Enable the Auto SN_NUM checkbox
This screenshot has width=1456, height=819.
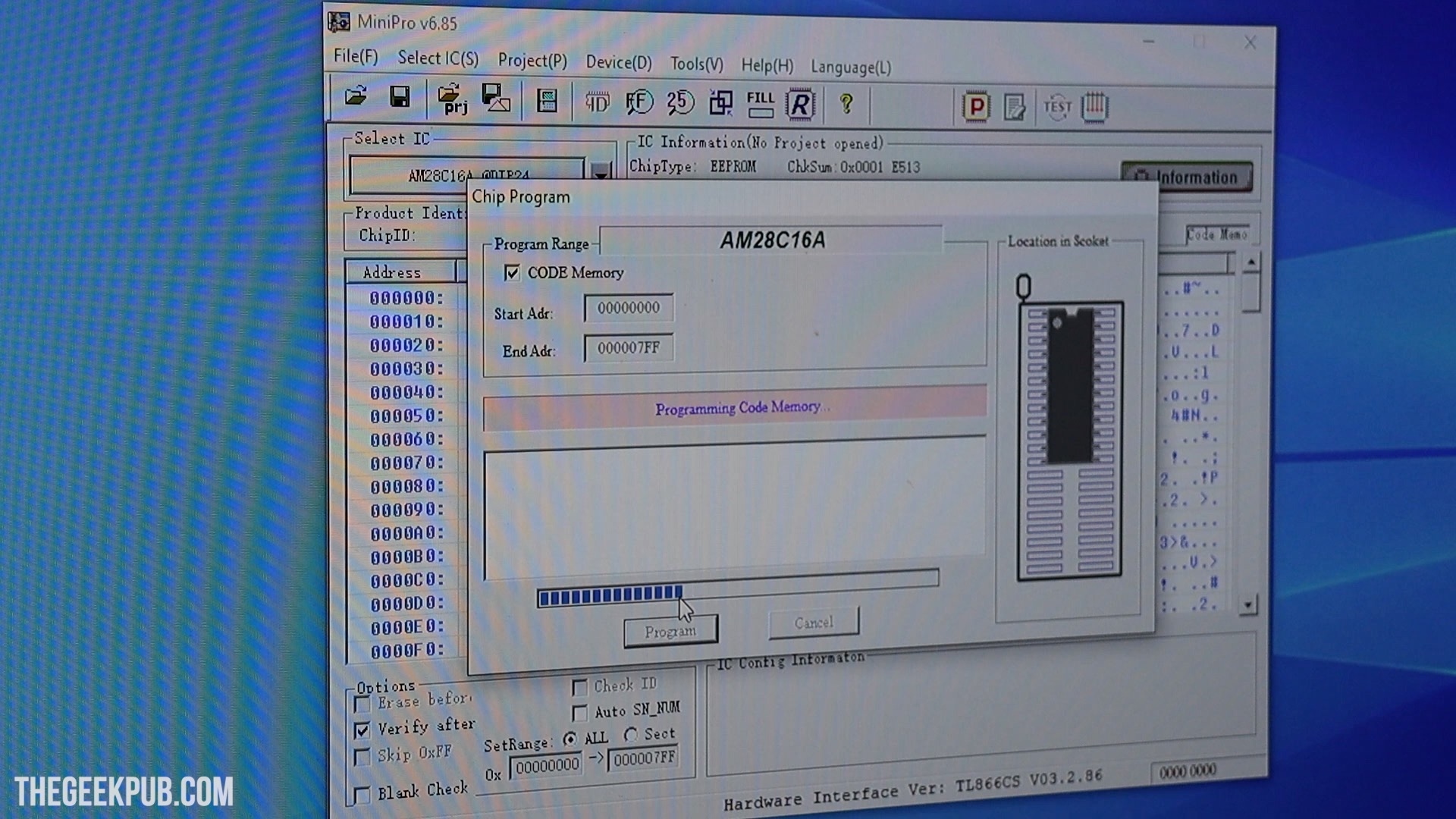[x=579, y=713]
